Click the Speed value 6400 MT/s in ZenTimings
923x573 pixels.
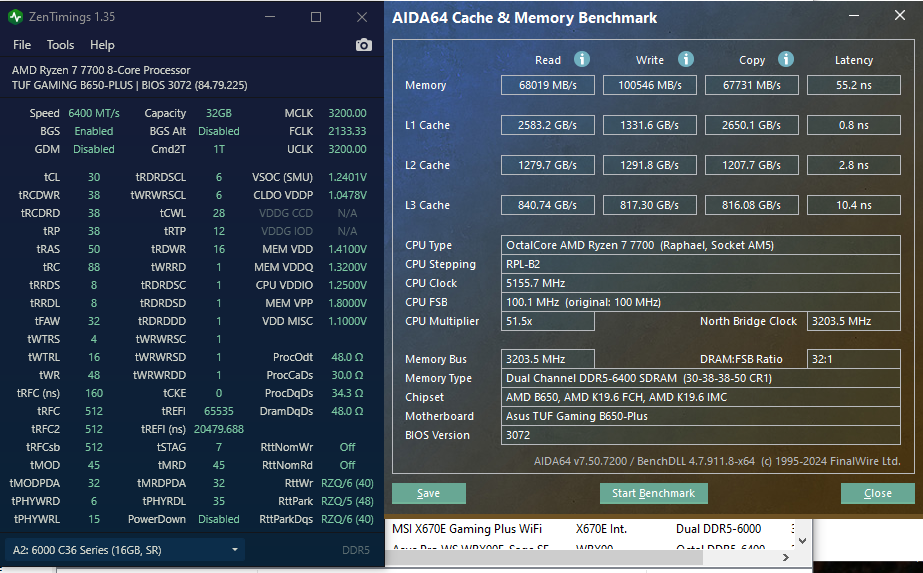point(94,113)
